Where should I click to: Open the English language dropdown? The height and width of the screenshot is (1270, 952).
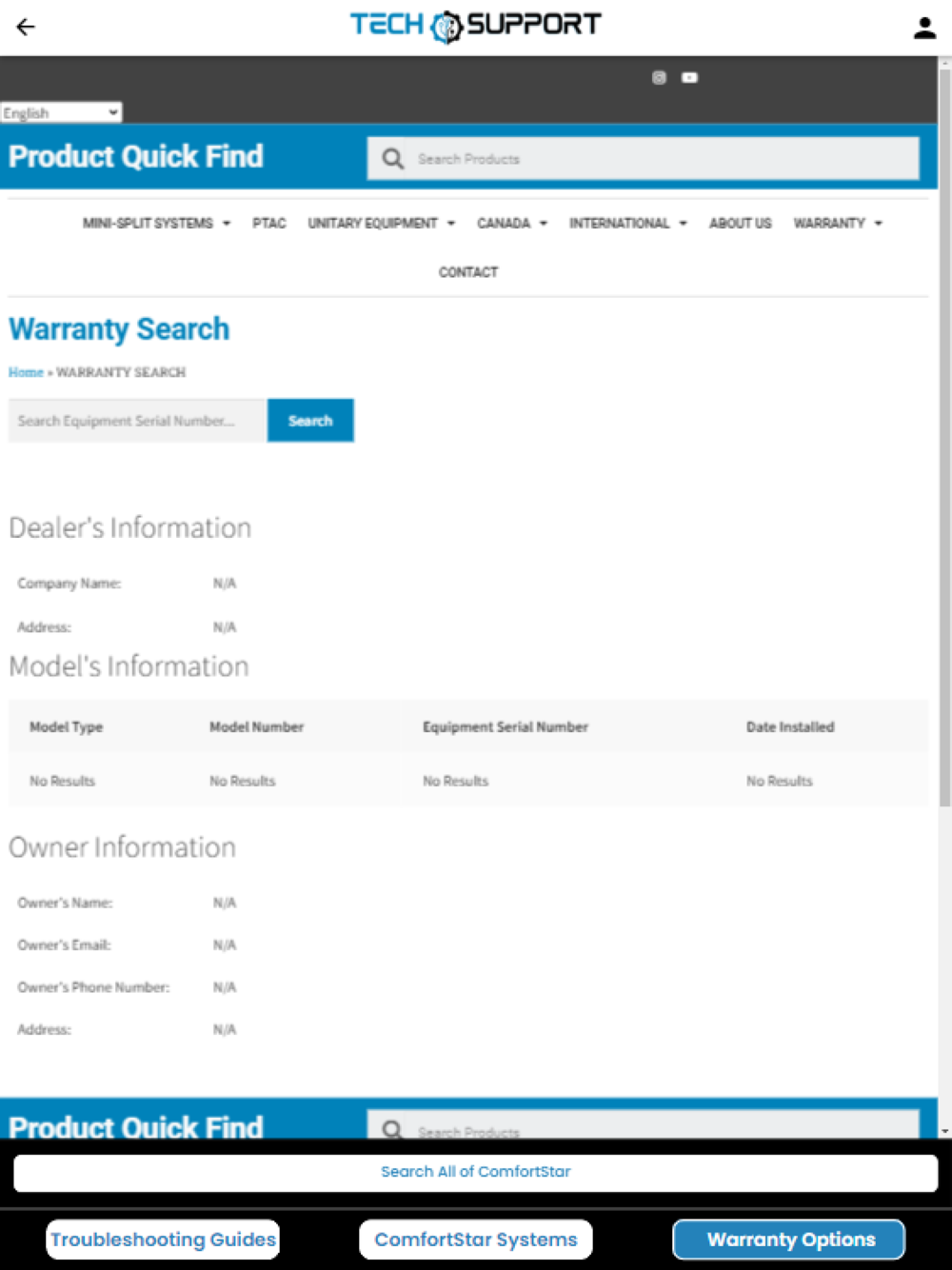point(61,112)
